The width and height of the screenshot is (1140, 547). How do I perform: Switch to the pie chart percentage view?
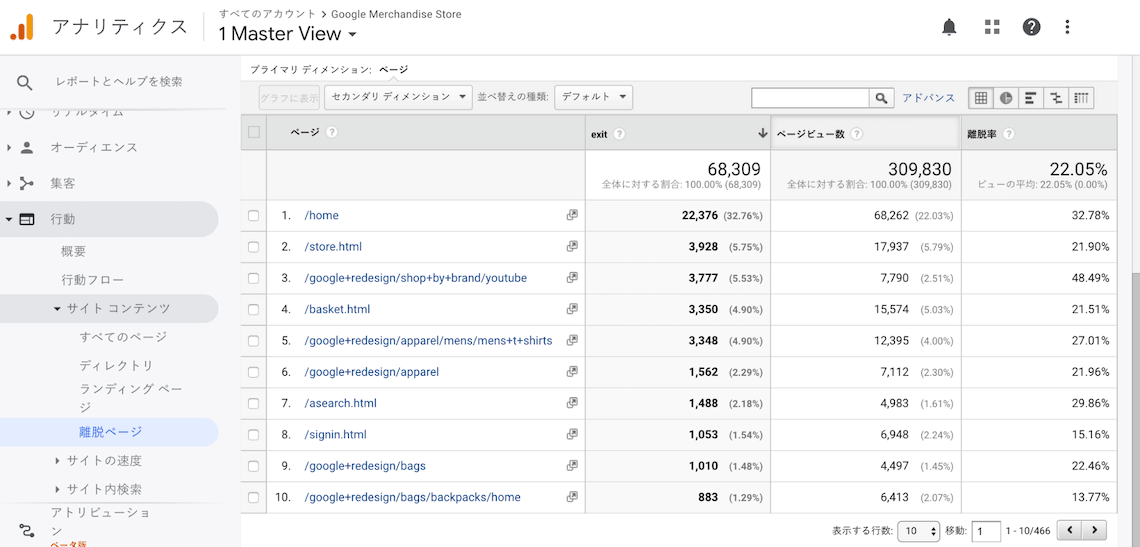point(1005,98)
